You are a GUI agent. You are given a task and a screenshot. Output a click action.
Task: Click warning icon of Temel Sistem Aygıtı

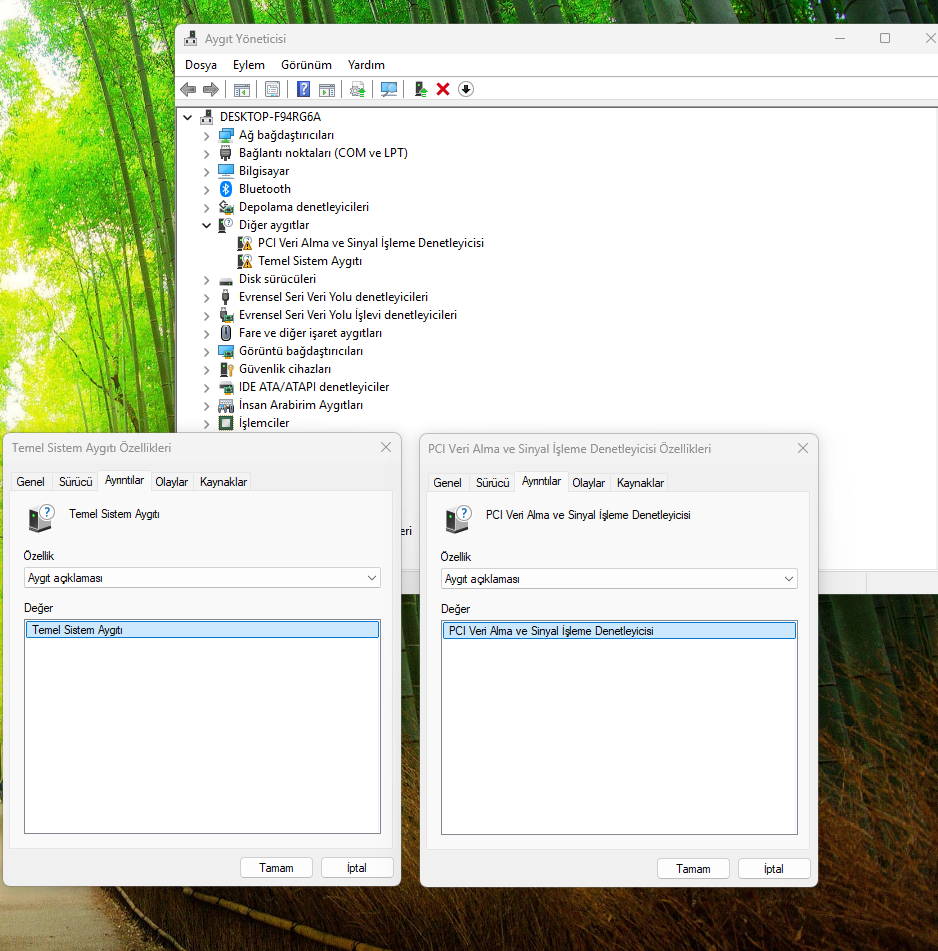pyautogui.click(x=244, y=261)
